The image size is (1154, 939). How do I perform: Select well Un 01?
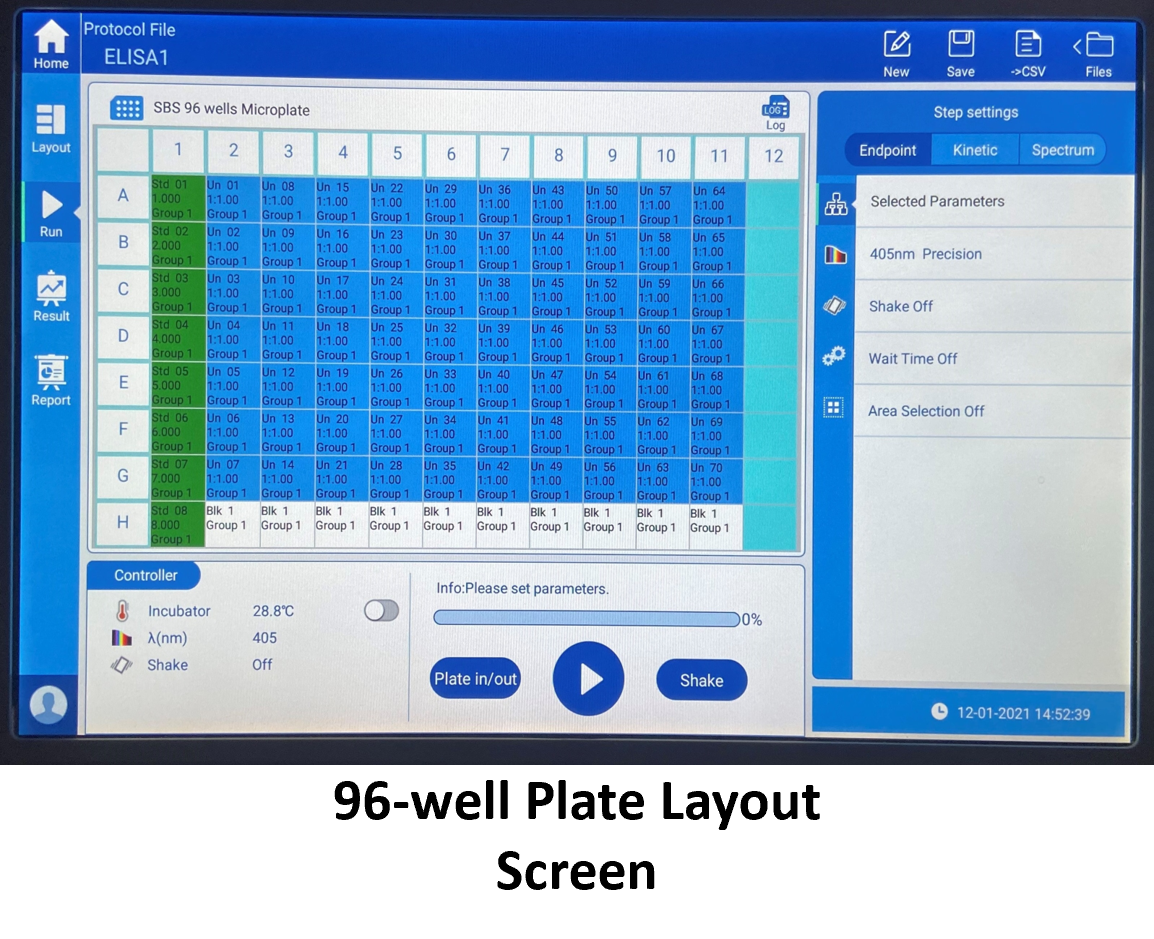point(233,199)
